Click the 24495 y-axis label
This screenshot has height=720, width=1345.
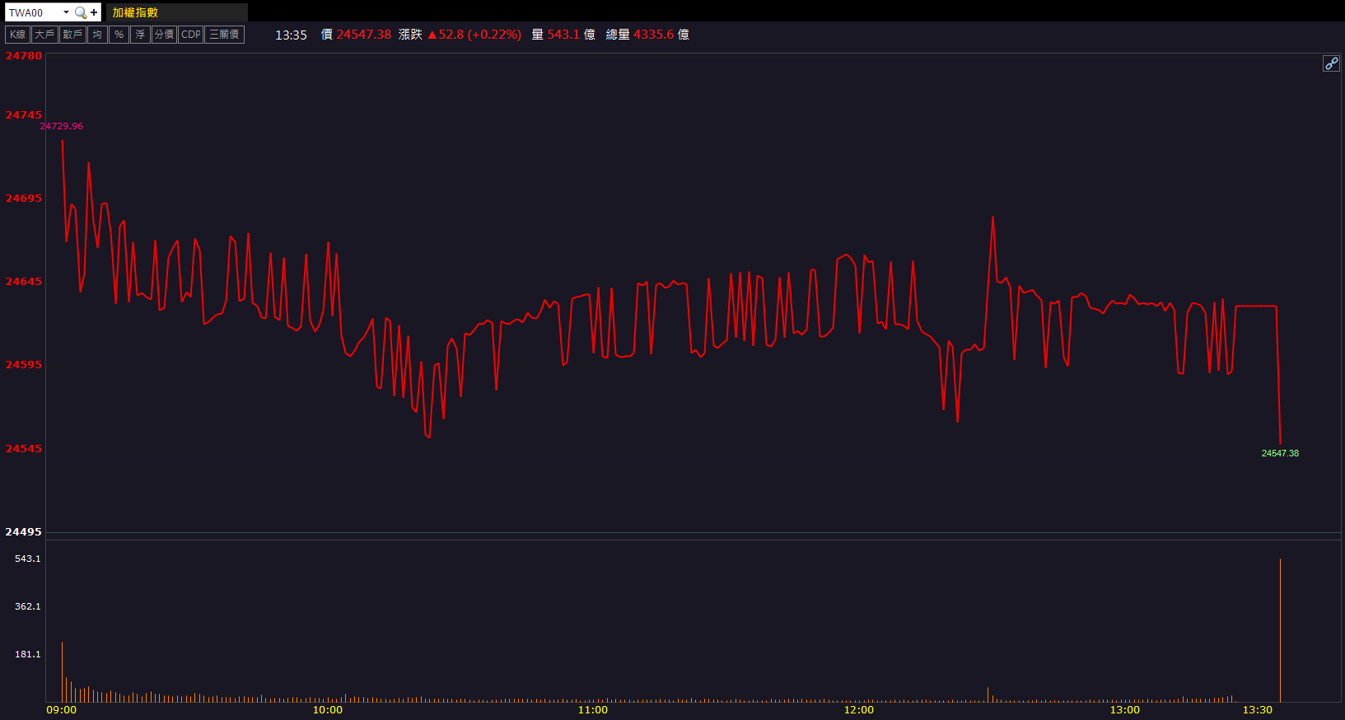(24, 531)
